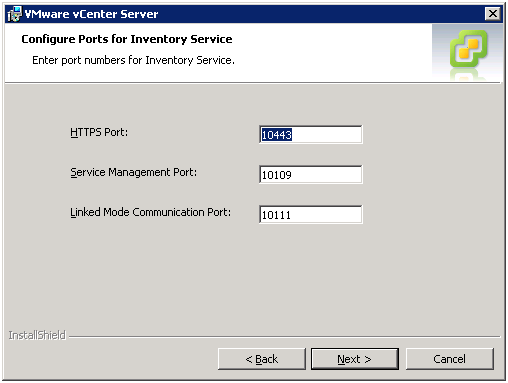Click the Linked Mode Communication Port field

coord(310,214)
